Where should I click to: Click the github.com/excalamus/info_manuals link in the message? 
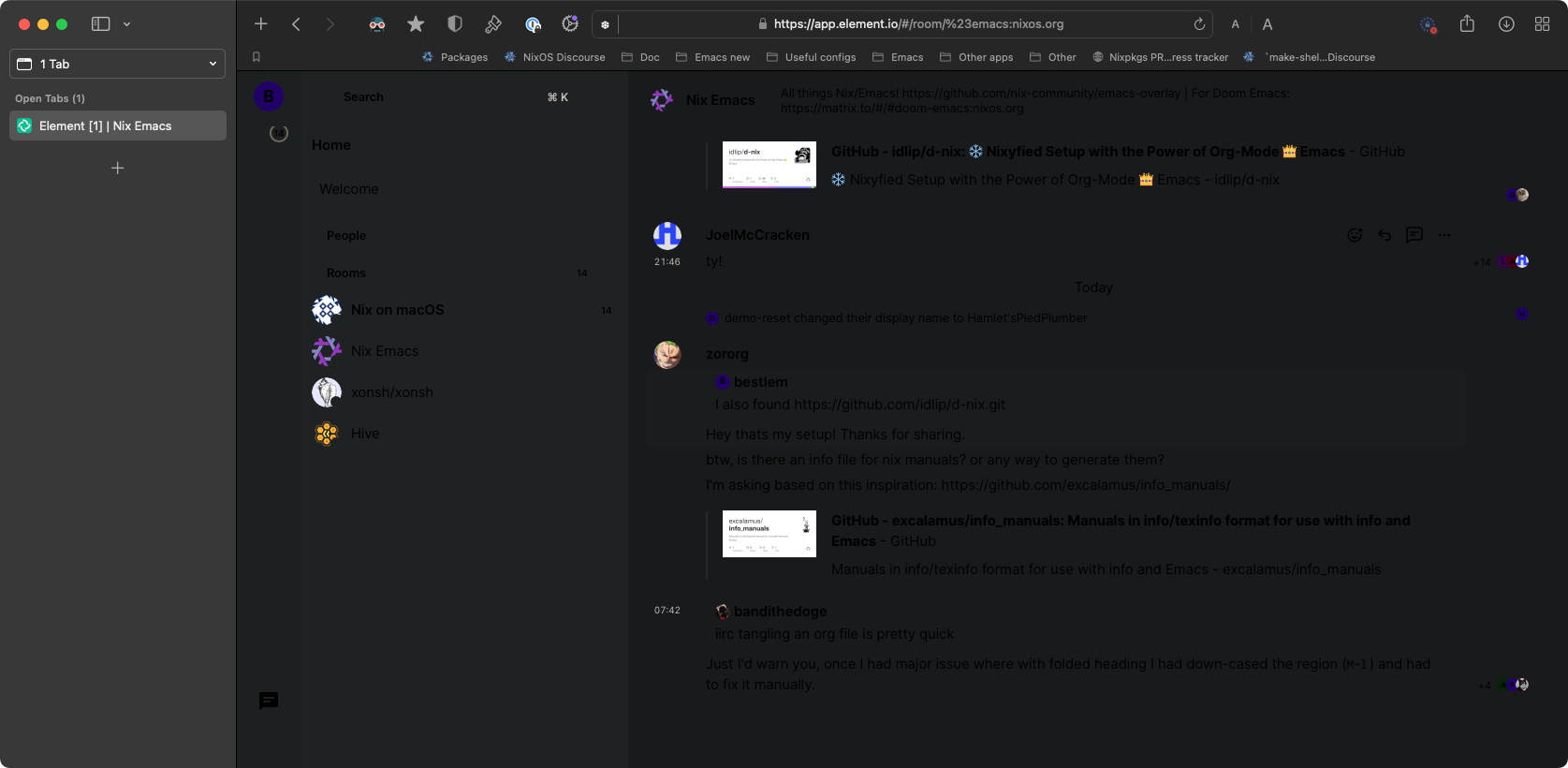coord(1086,485)
